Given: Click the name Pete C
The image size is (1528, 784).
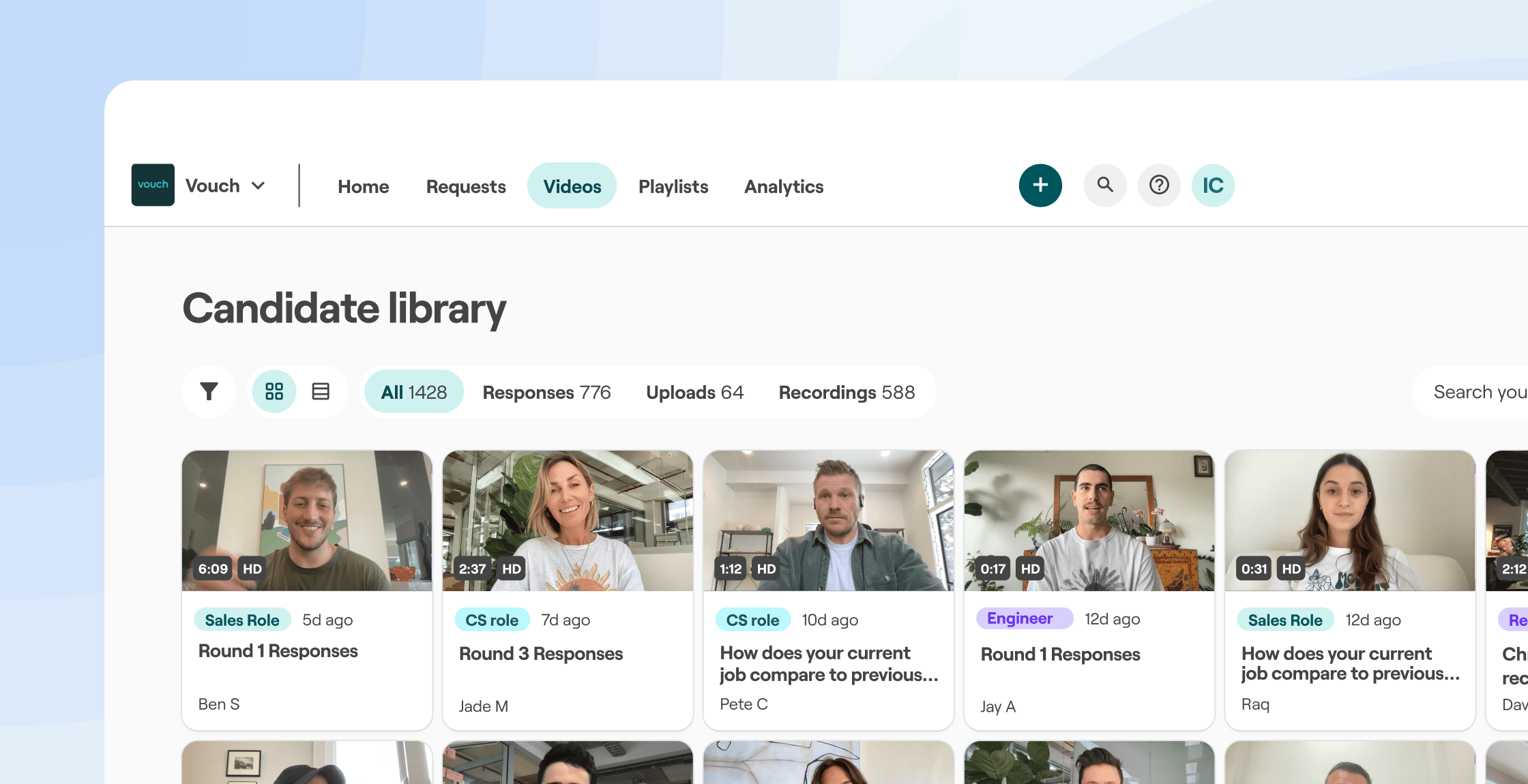Looking at the screenshot, I should (744, 704).
